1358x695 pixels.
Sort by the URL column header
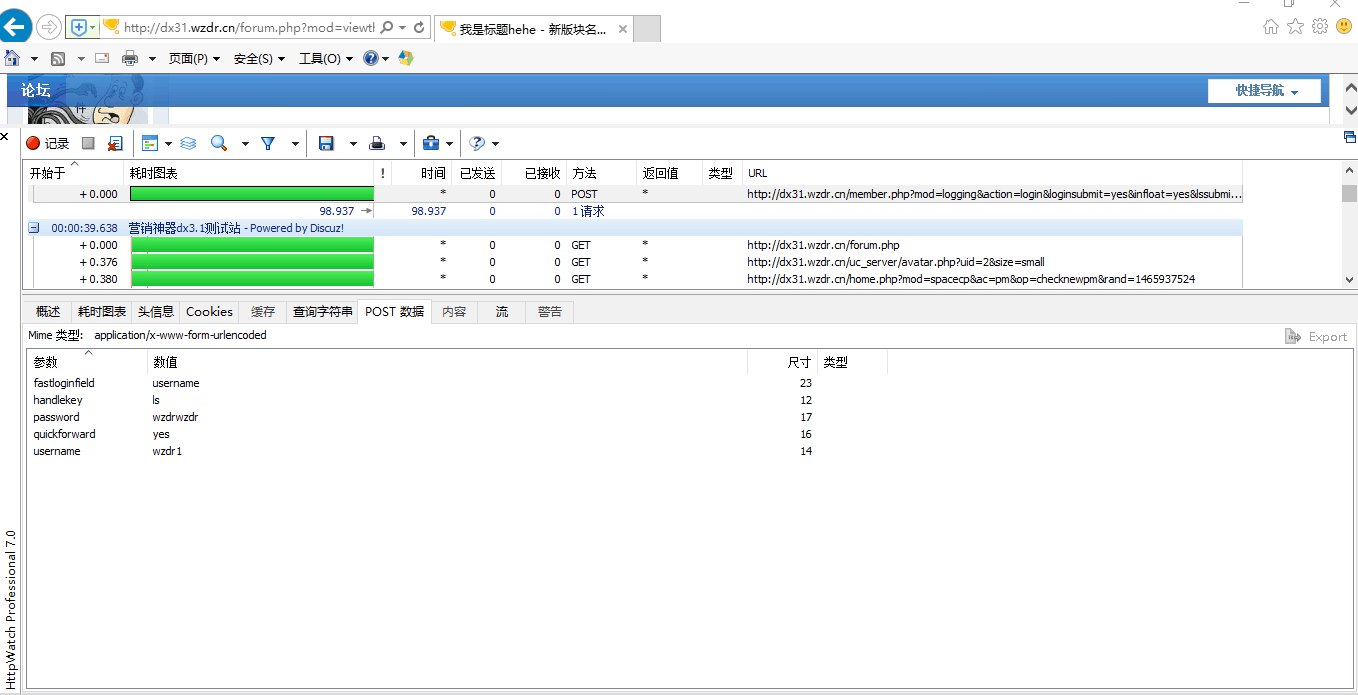point(758,173)
